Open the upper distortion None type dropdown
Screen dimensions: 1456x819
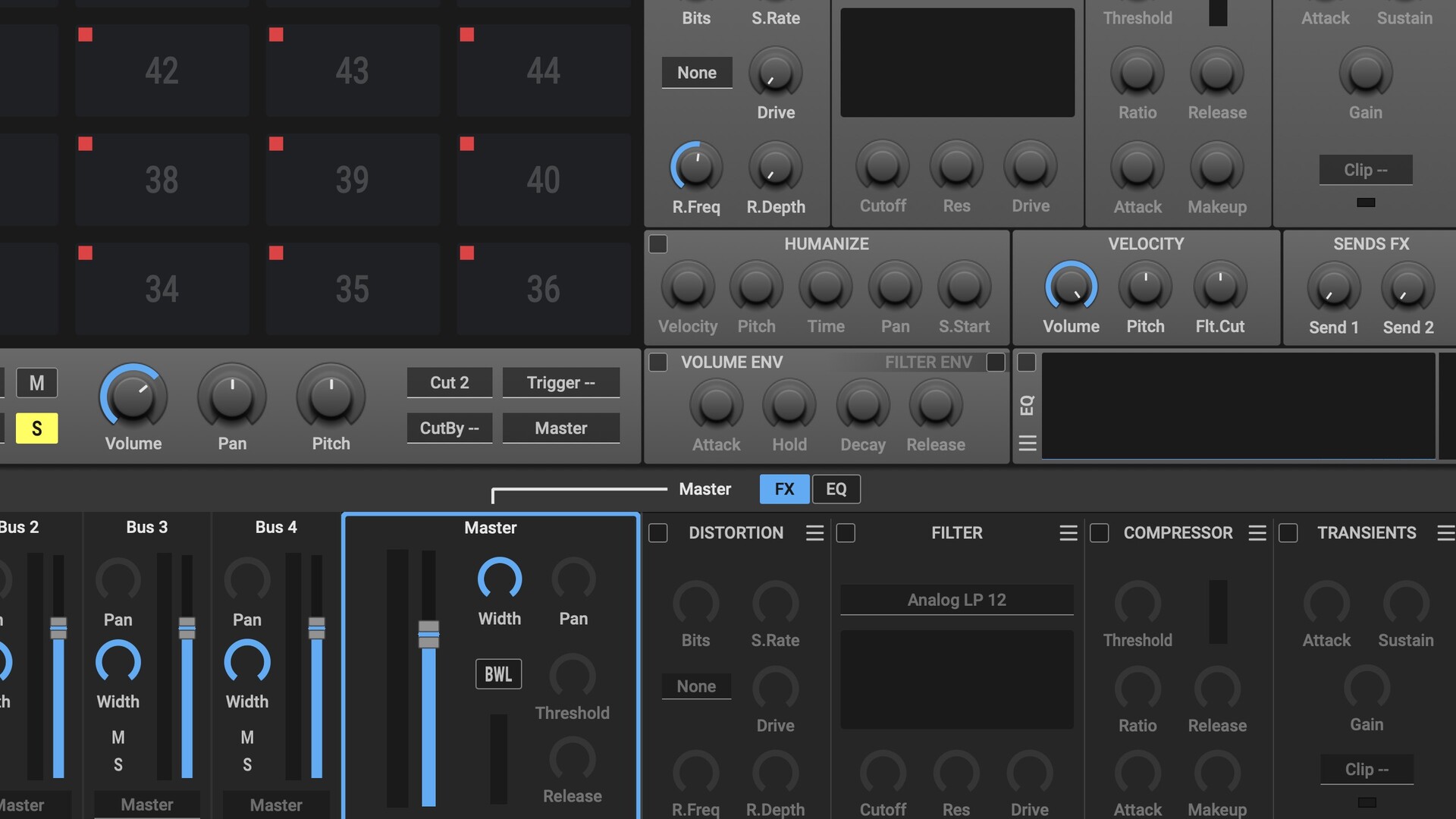(697, 73)
